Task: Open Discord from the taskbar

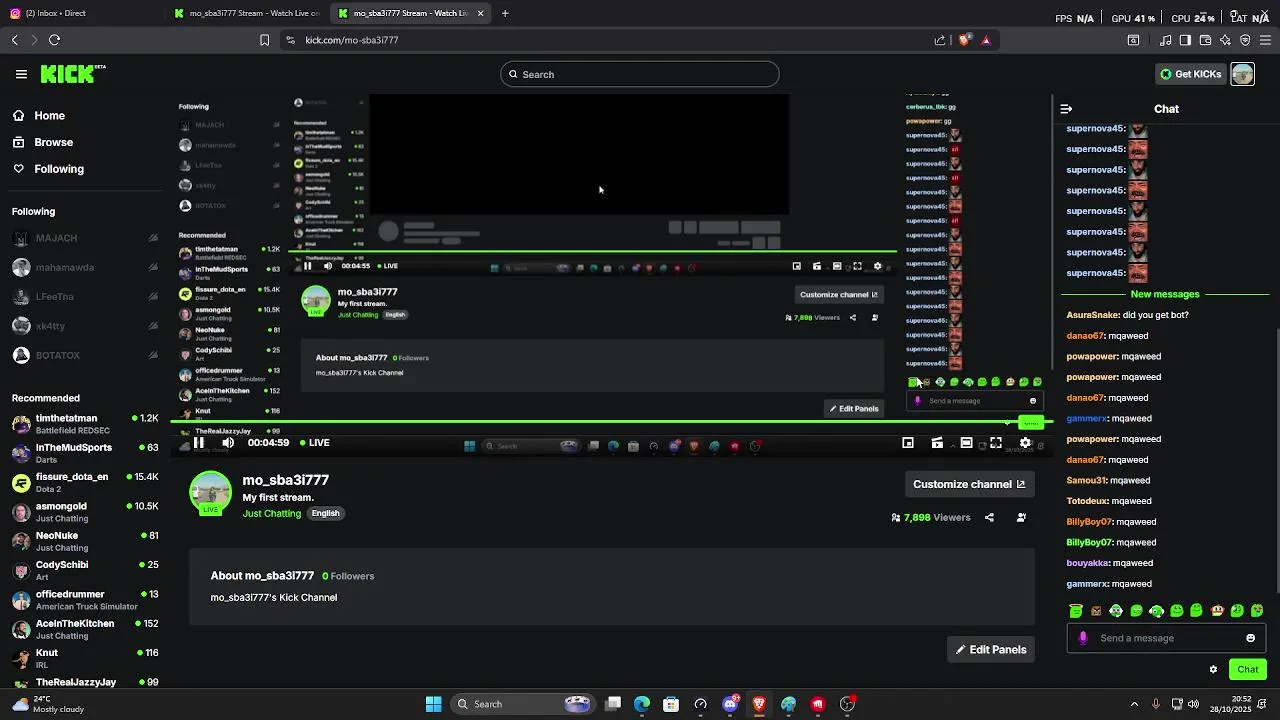Action: [x=730, y=704]
